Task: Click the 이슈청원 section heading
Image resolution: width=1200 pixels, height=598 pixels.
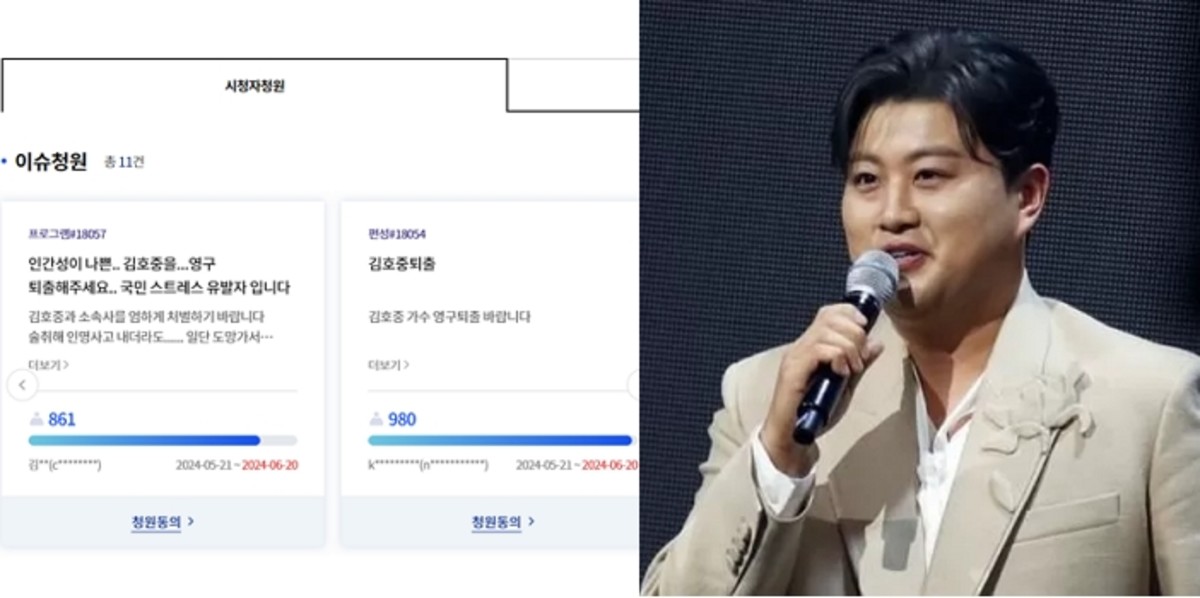Action: [51, 161]
